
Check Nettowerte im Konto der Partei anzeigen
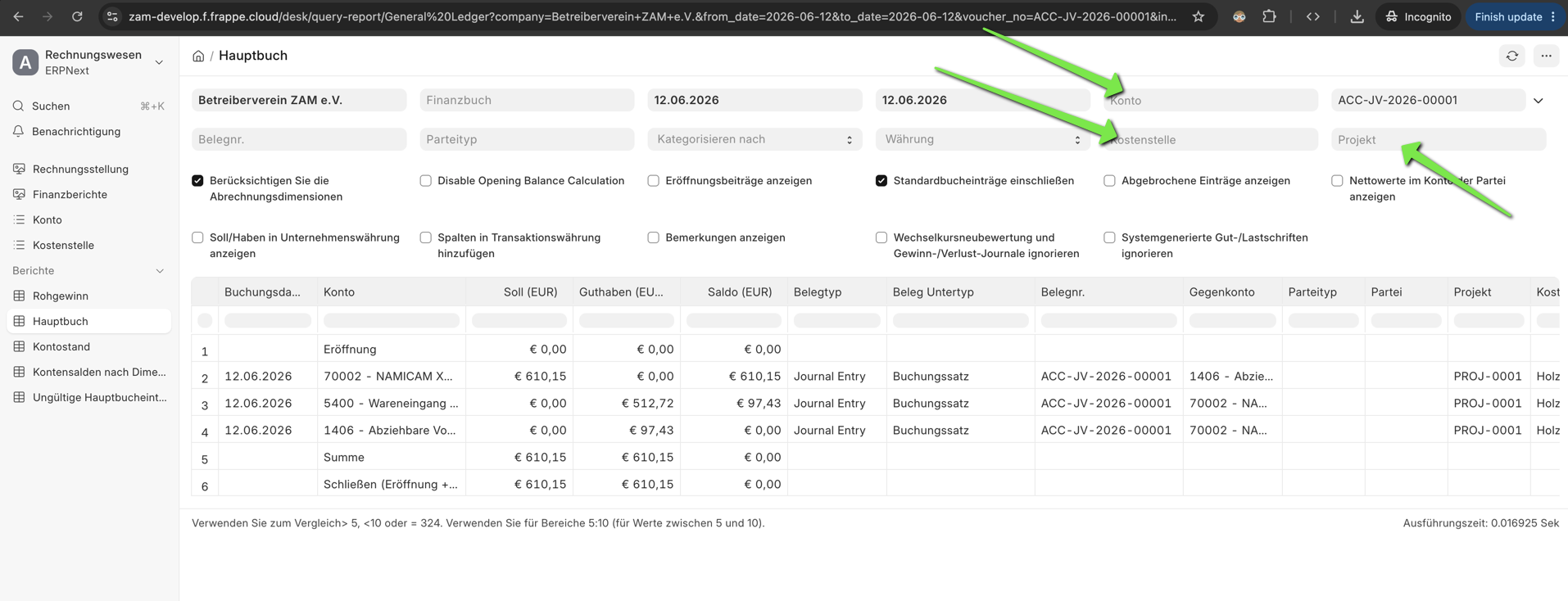coord(1337,180)
